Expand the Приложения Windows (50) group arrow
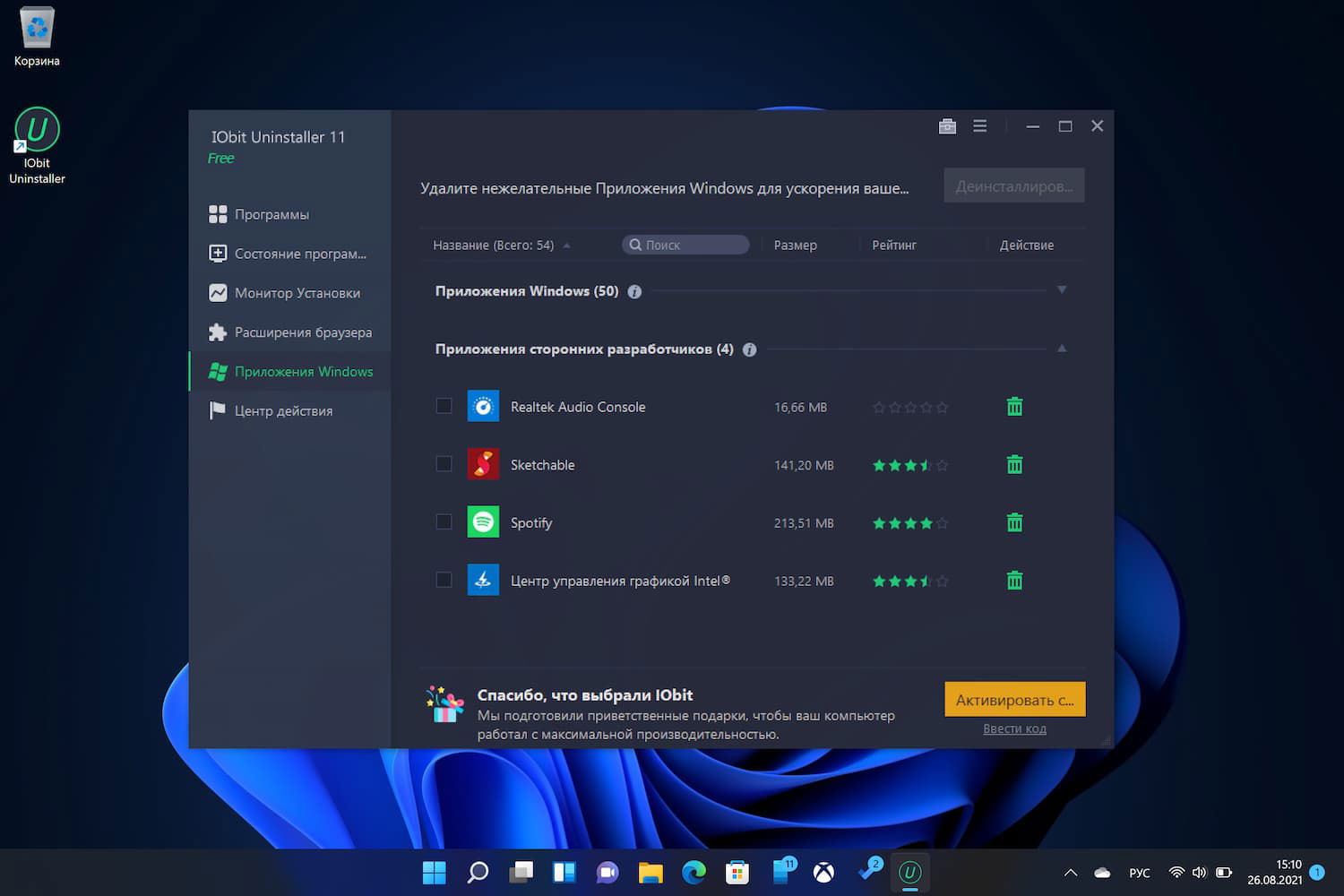 (x=1062, y=290)
